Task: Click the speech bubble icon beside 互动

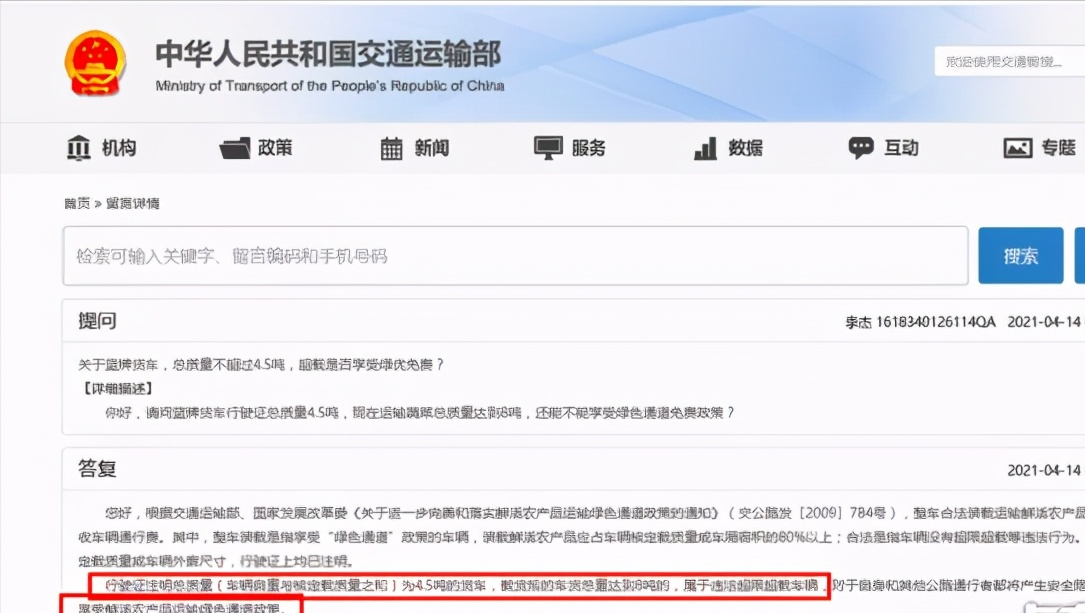Action: pos(861,147)
